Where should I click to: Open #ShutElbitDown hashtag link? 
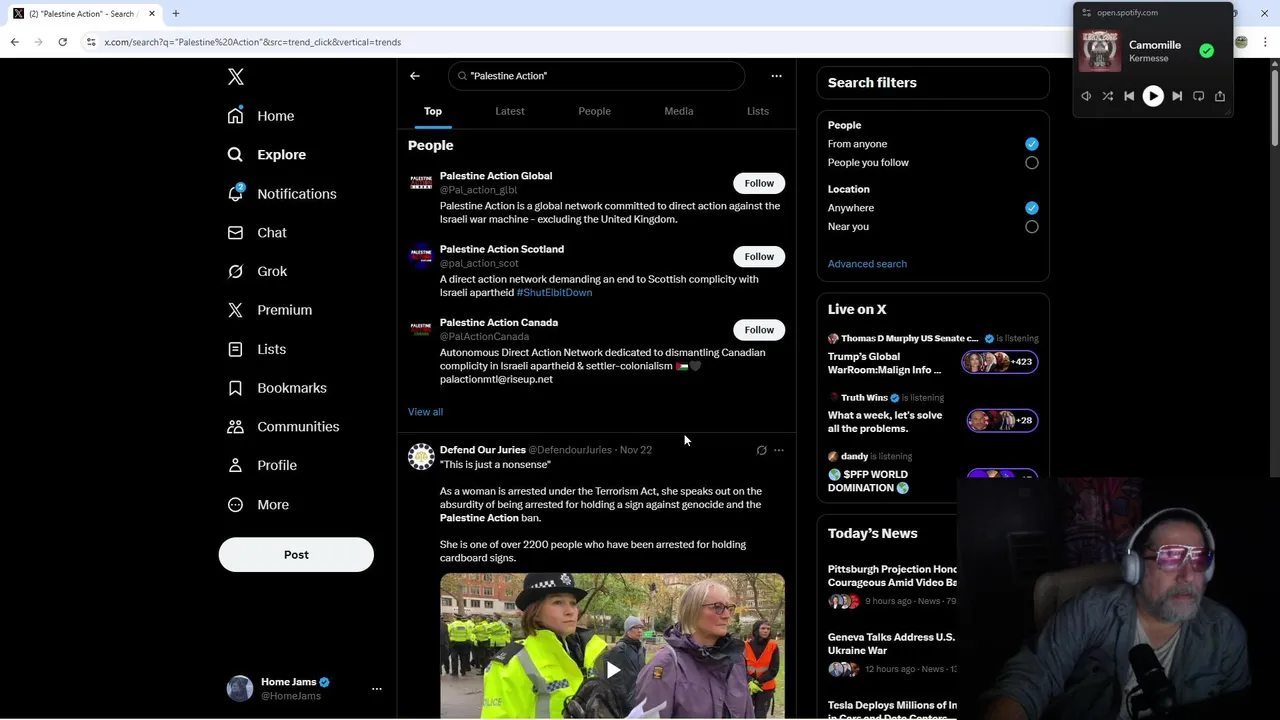554,293
